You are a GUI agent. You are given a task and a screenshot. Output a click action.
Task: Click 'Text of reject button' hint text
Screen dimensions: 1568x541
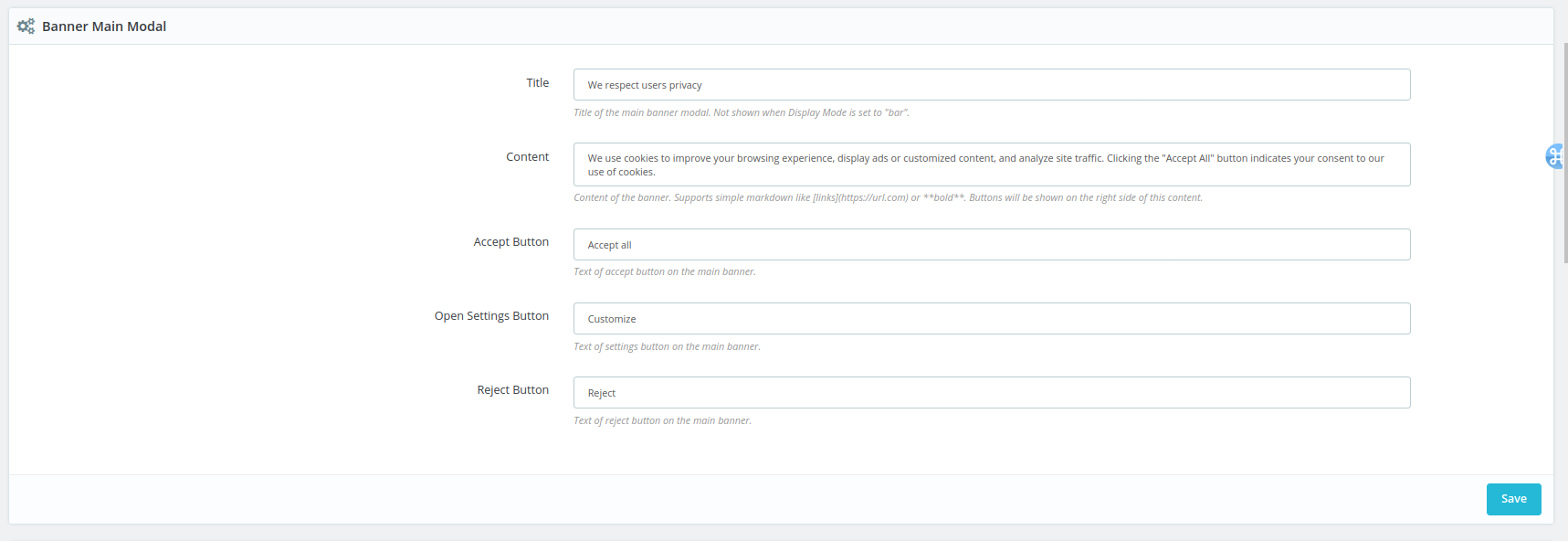pos(662,421)
